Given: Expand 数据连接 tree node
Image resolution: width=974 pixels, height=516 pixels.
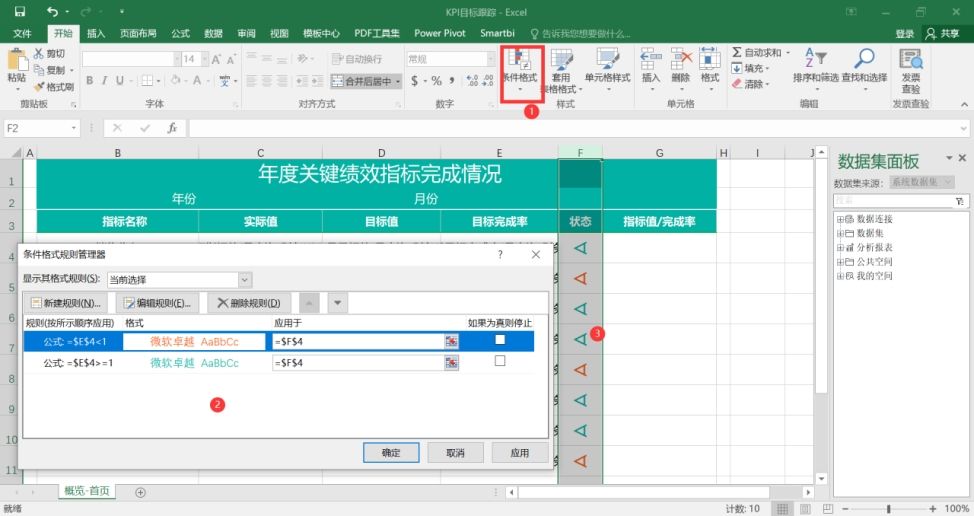Looking at the screenshot, I should pyautogui.click(x=840, y=219).
